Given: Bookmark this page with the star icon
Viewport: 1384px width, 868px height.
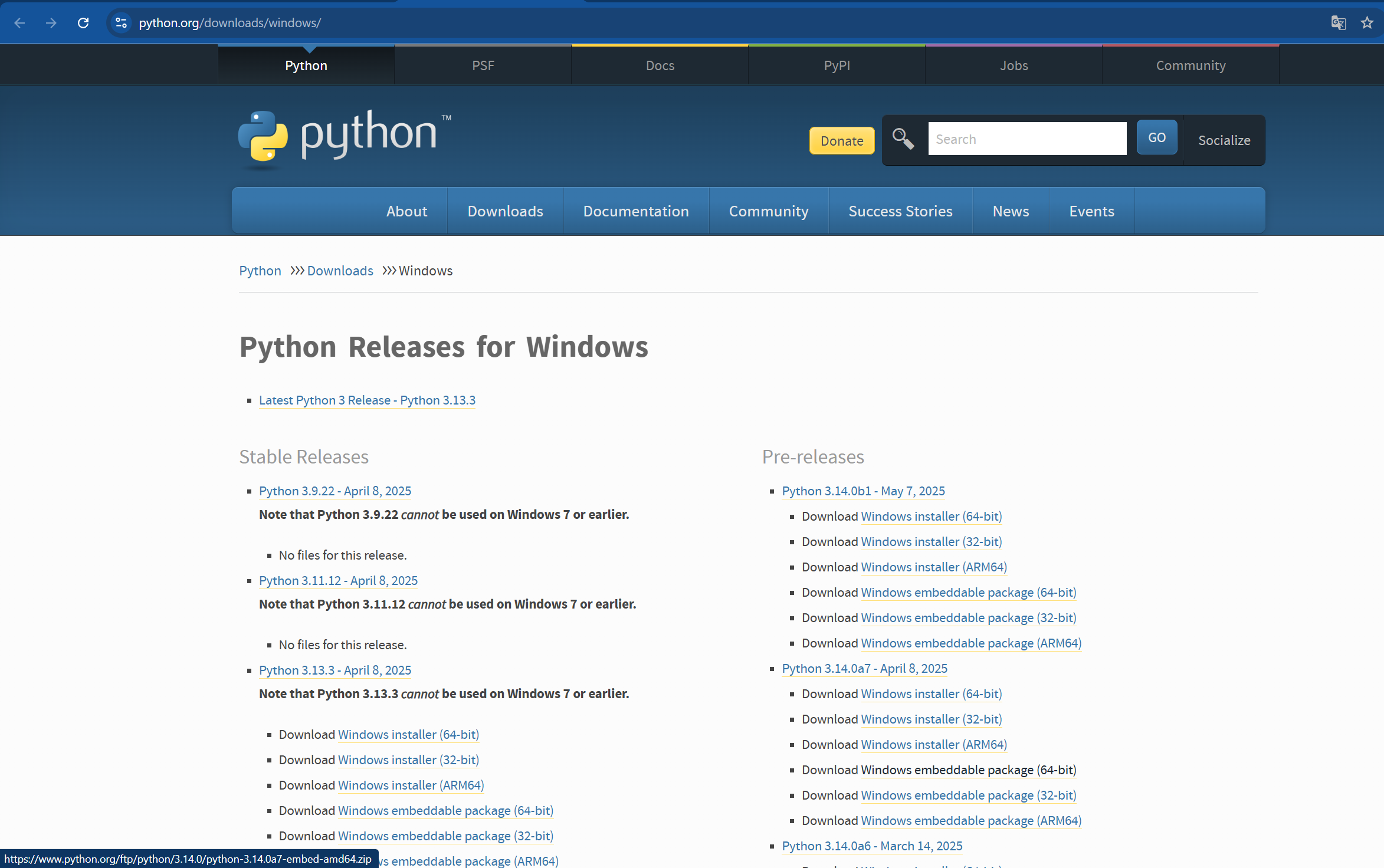Looking at the screenshot, I should point(1366,23).
